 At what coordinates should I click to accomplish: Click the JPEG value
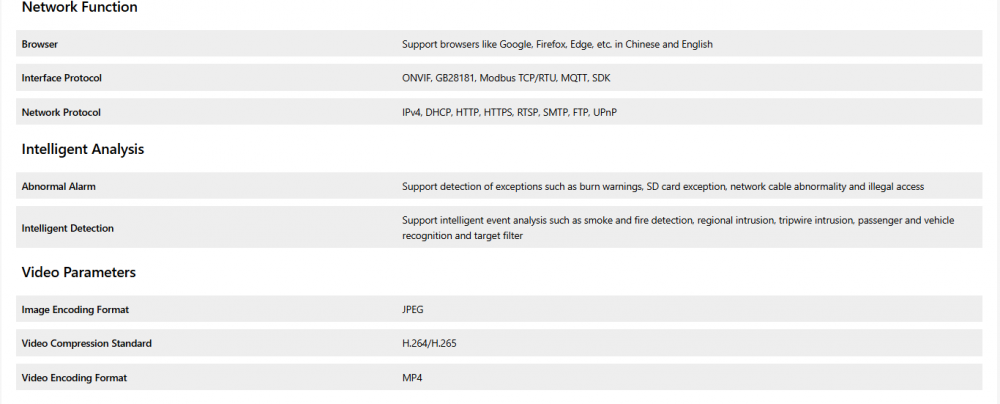pyautogui.click(x=413, y=310)
